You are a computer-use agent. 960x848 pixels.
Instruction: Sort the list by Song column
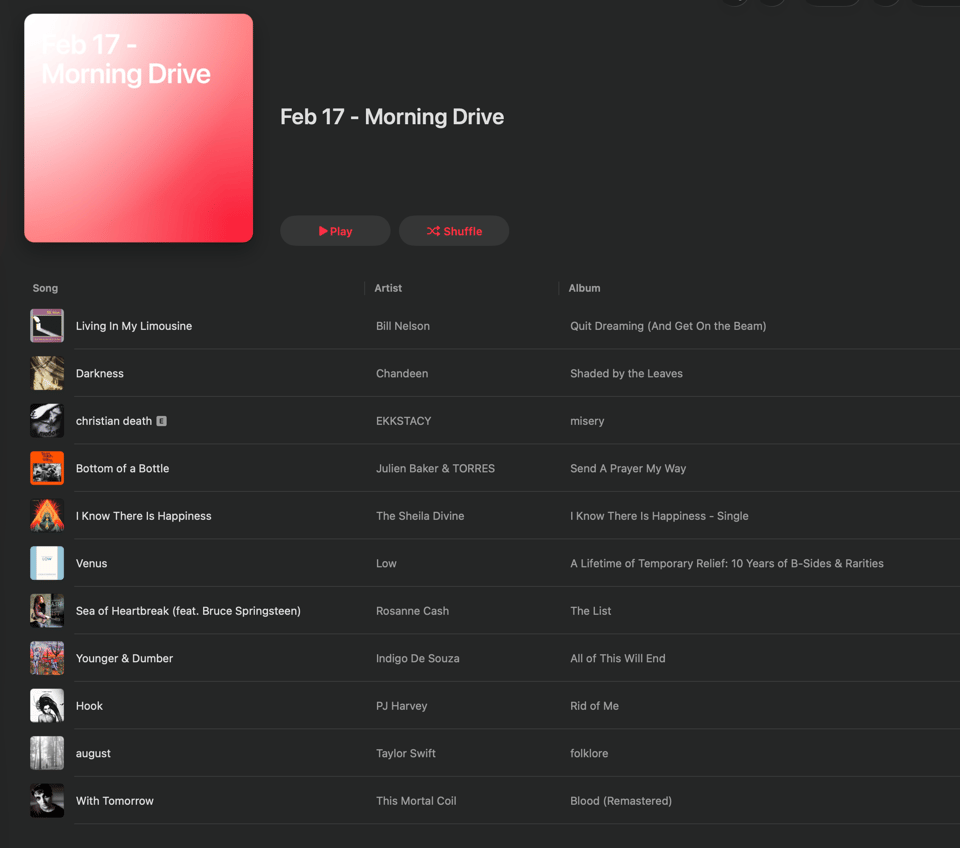[x=45, y=288]
